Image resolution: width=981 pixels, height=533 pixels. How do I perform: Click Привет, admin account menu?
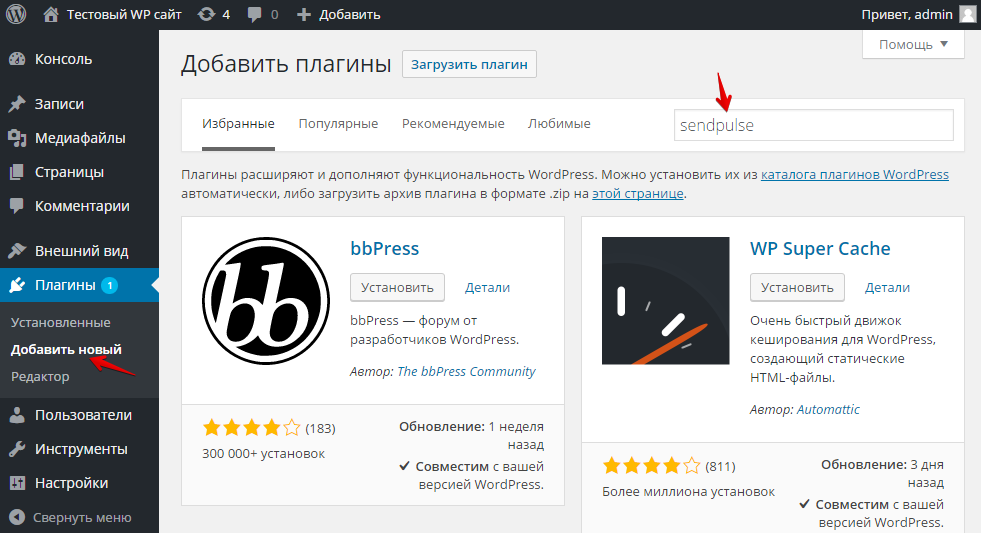coord(907,14)
